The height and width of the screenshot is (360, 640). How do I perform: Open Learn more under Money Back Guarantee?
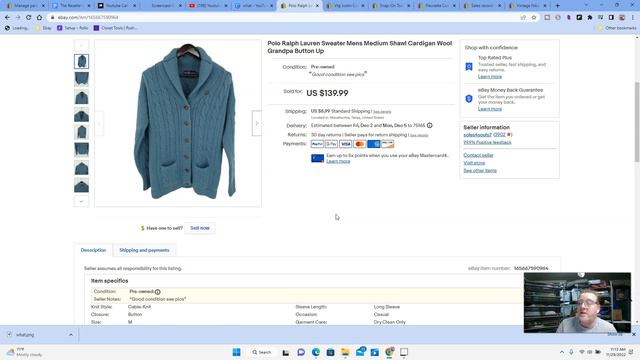[490, 109]
